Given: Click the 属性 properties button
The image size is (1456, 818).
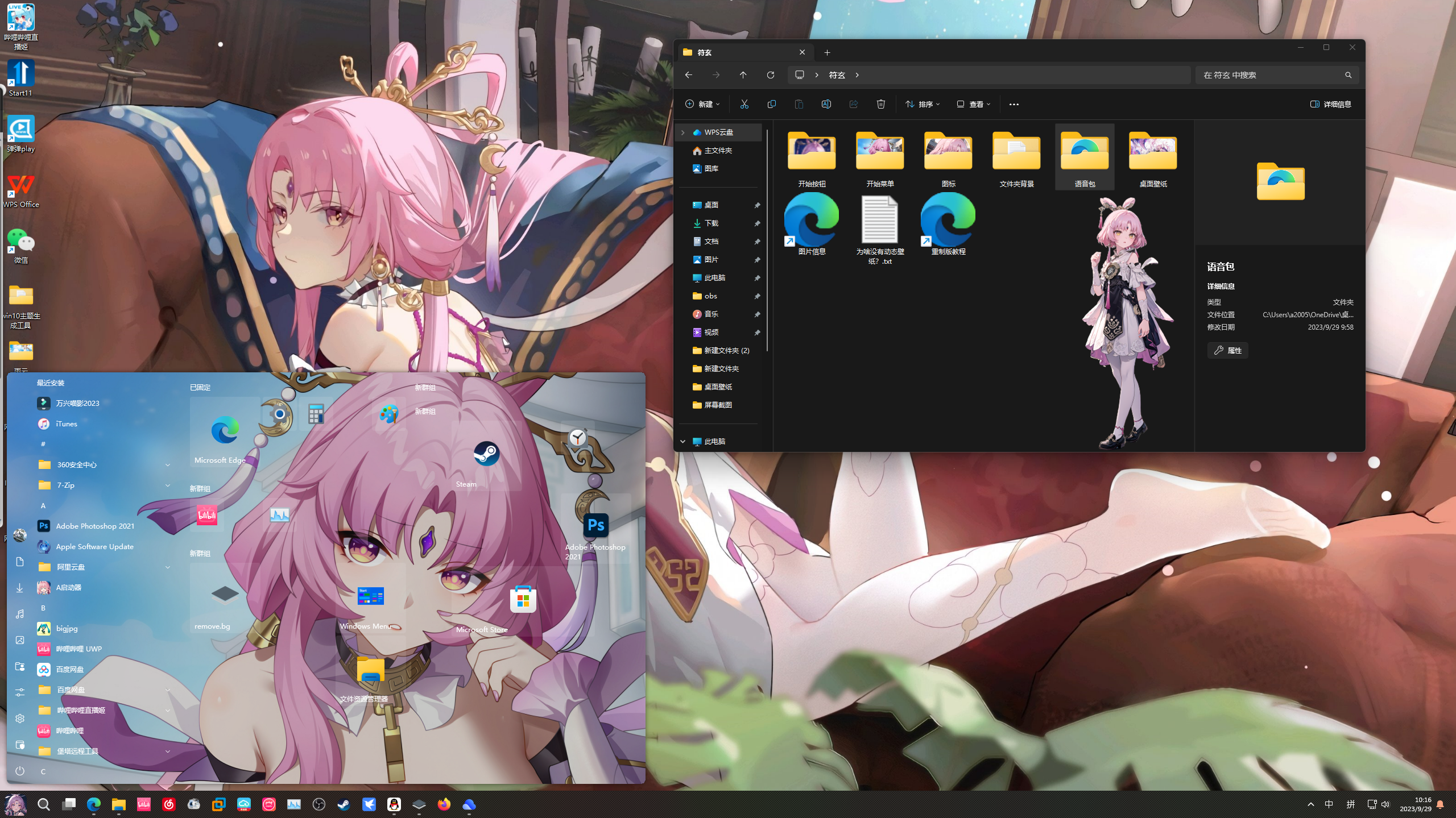Looking at the screenshot, I should point(1227,350).
